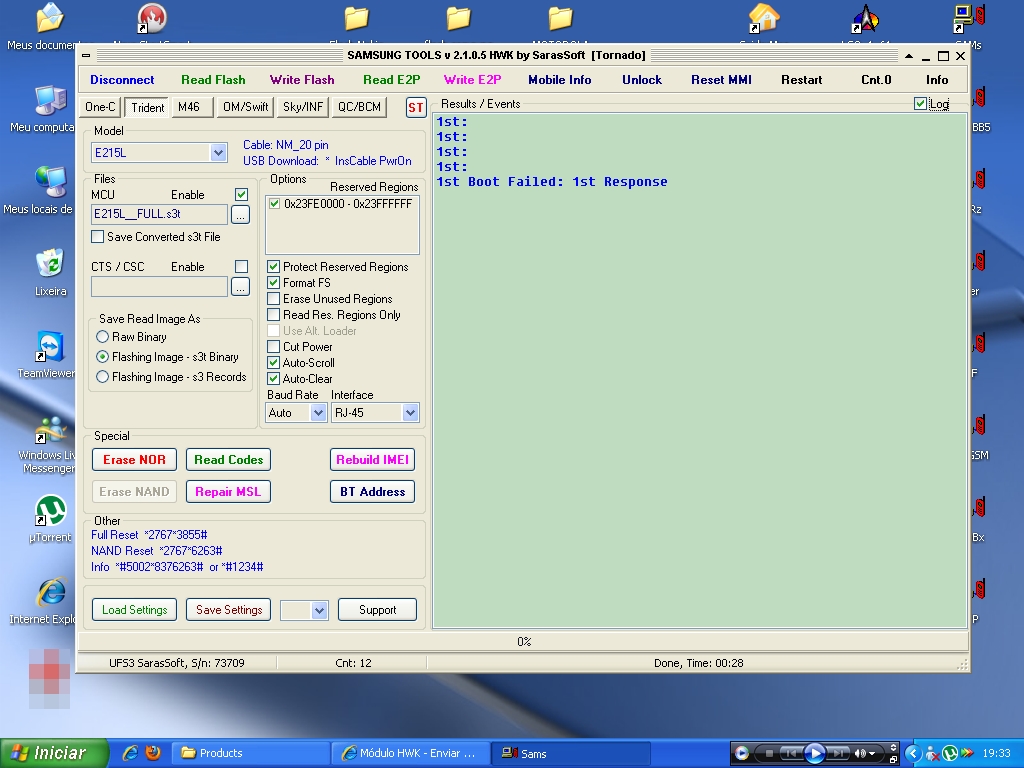
Task: Click the MCU file name field
Action: (159, 214)
